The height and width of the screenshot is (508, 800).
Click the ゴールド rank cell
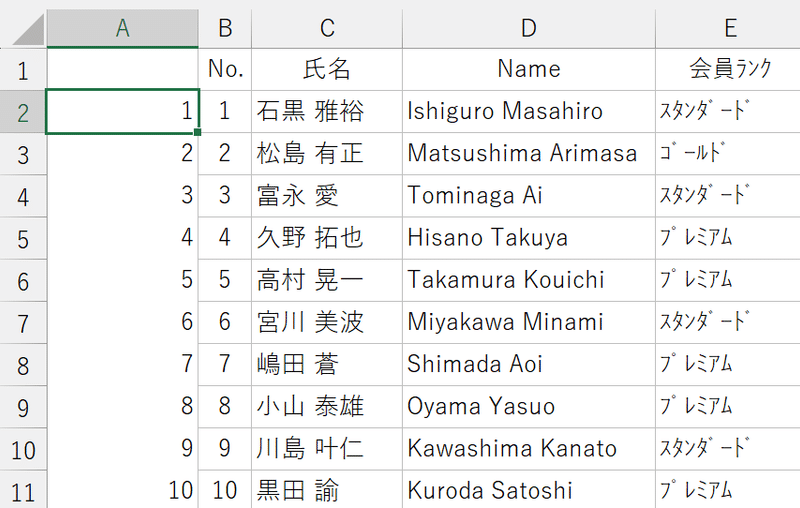pyautogui.click(x=728, y=154)
